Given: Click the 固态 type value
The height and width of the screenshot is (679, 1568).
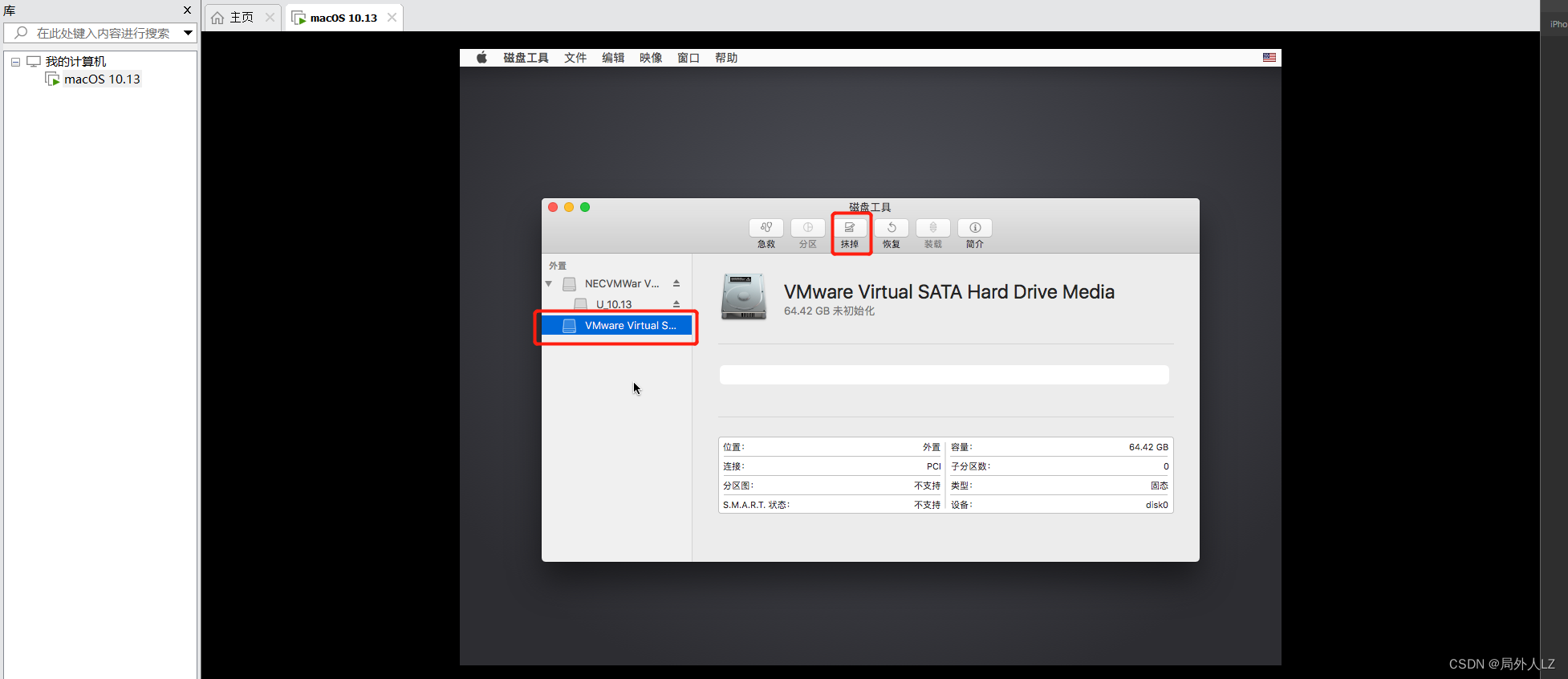Looking at the screenshot, I should click(1160, 486).
